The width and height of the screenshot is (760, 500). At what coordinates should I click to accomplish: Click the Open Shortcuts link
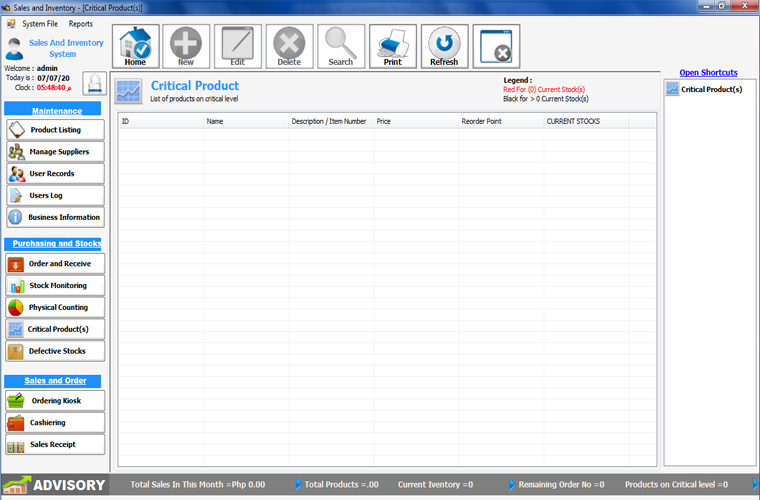tap(708, 73)
